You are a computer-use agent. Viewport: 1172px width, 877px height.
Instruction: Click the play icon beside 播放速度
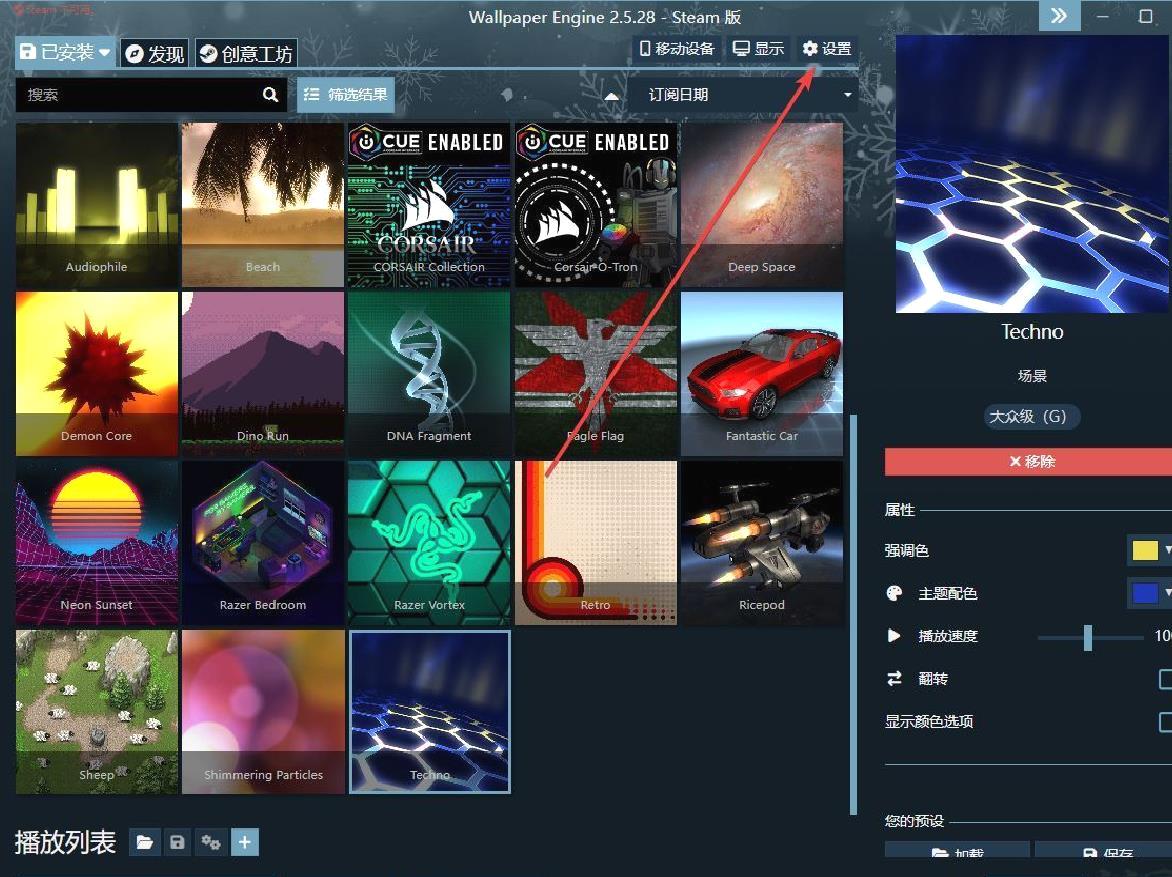pyautogui.click(x=894, y=636)
